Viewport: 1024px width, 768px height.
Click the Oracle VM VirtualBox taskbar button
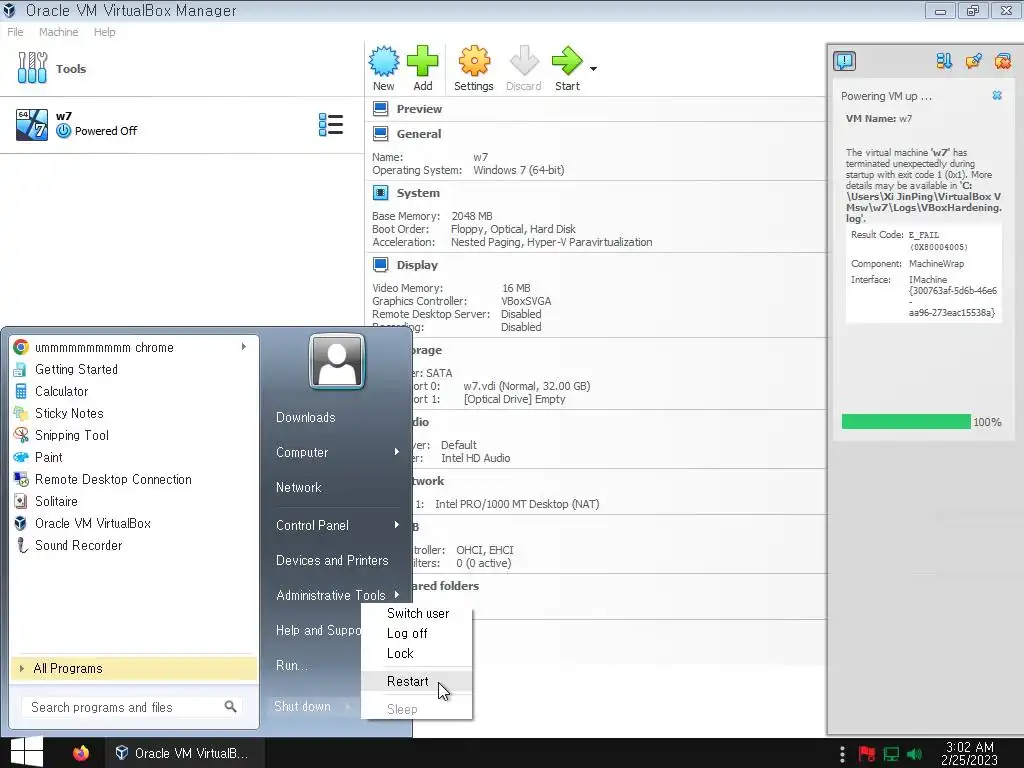click(185, 753)
